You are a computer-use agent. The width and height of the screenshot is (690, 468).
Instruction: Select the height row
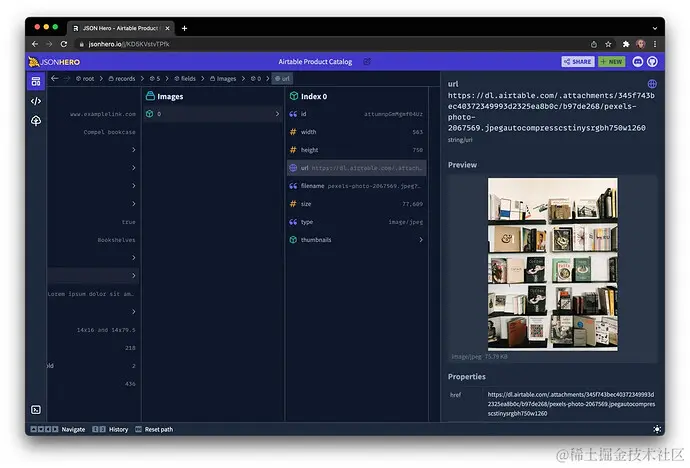point(356,150)
